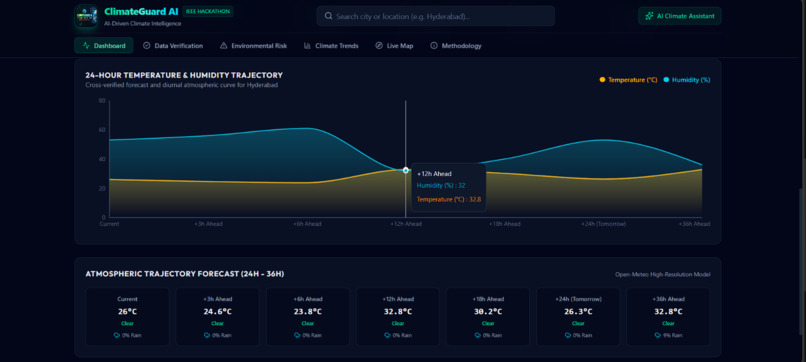Click the rain cloud icon in +18h Ahead card
806x362 pixels.
coord(478,335)
